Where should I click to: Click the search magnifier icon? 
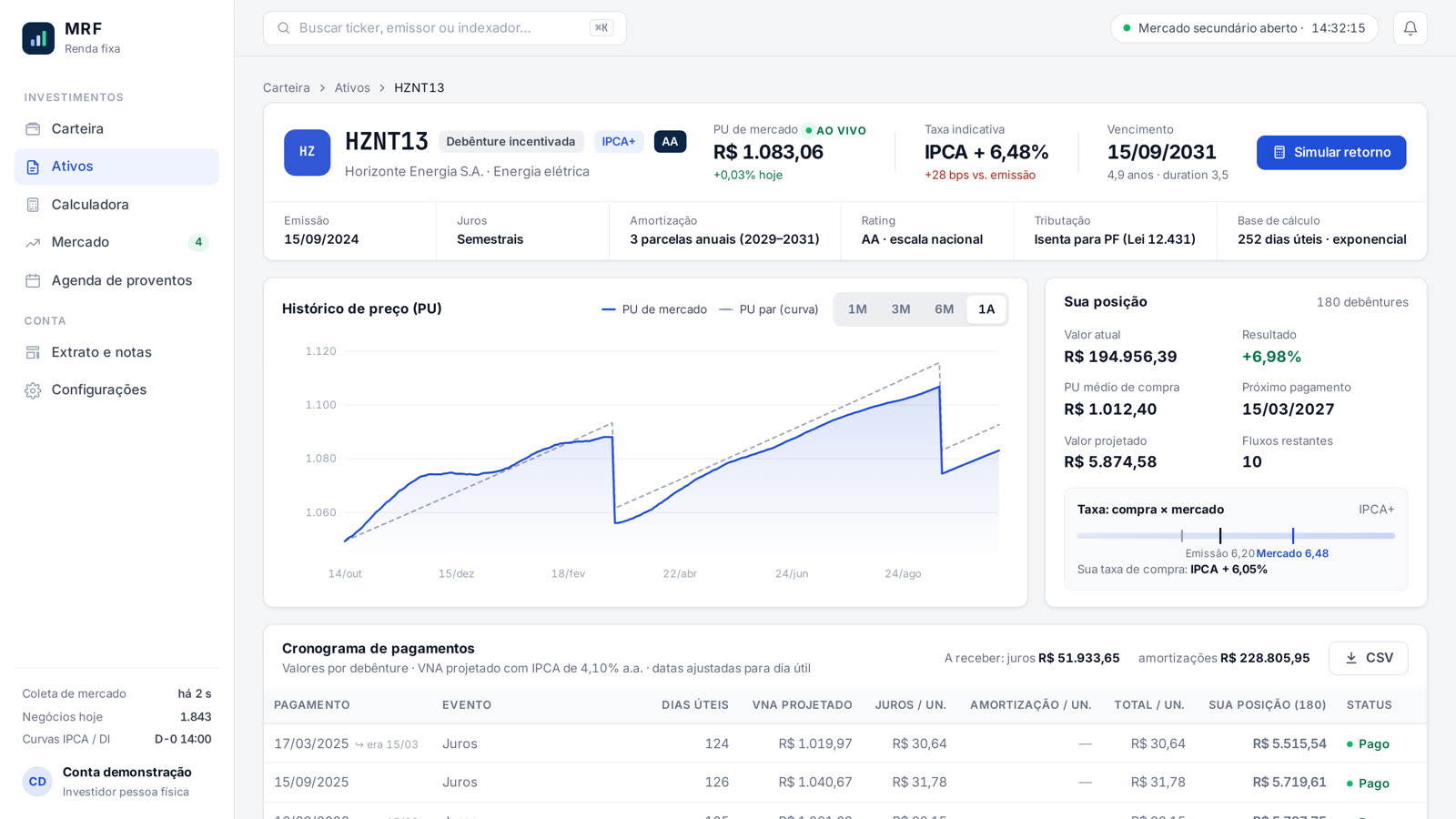coord(284,28)
